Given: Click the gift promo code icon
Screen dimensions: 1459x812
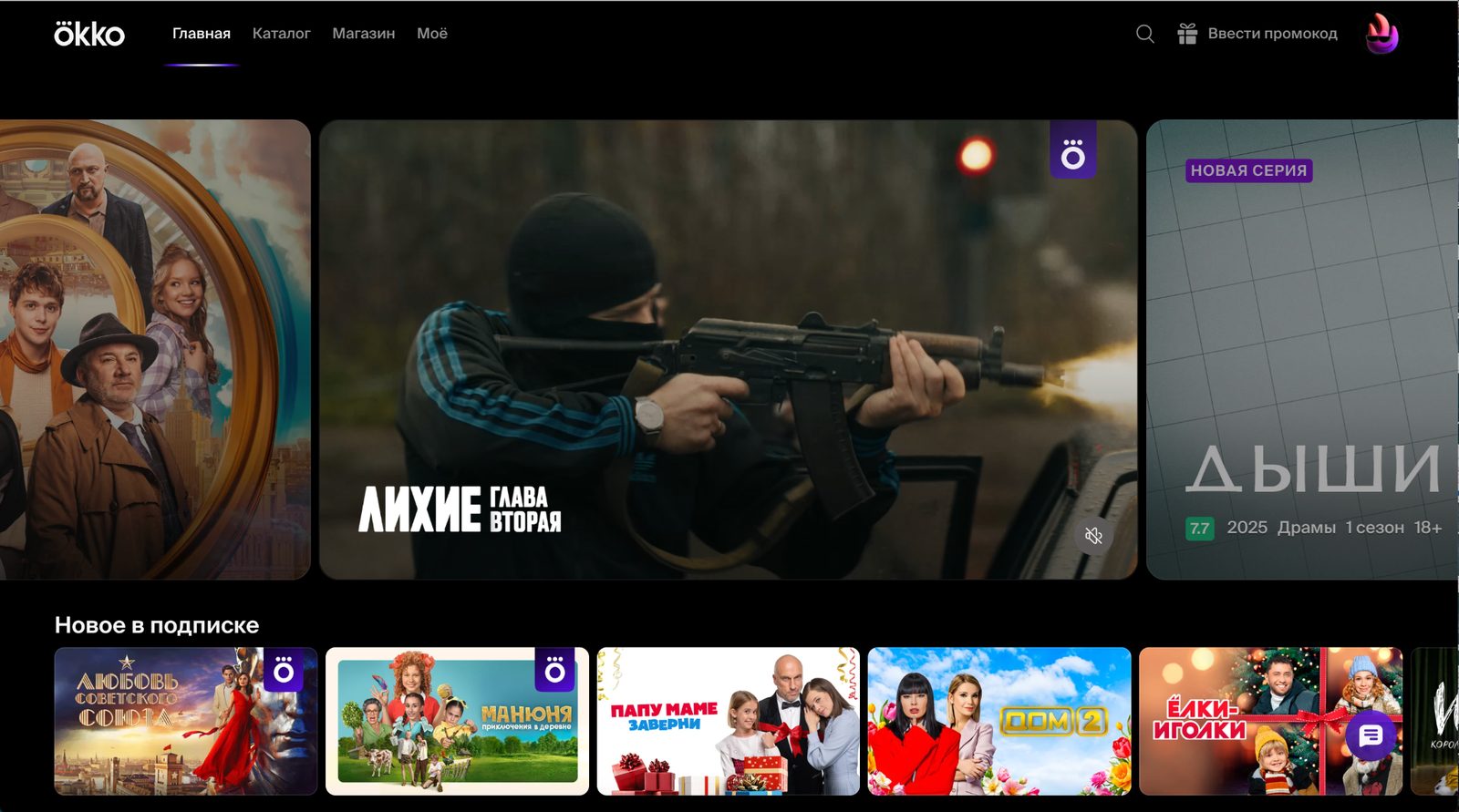Looking at the screenshot, I should click(x=1186, y=34).
